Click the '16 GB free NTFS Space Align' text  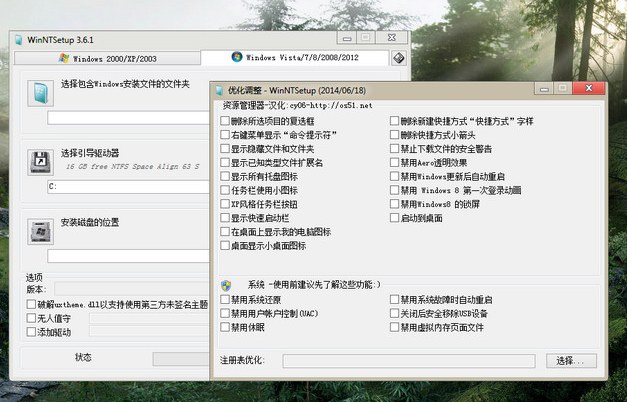[132, 166]
